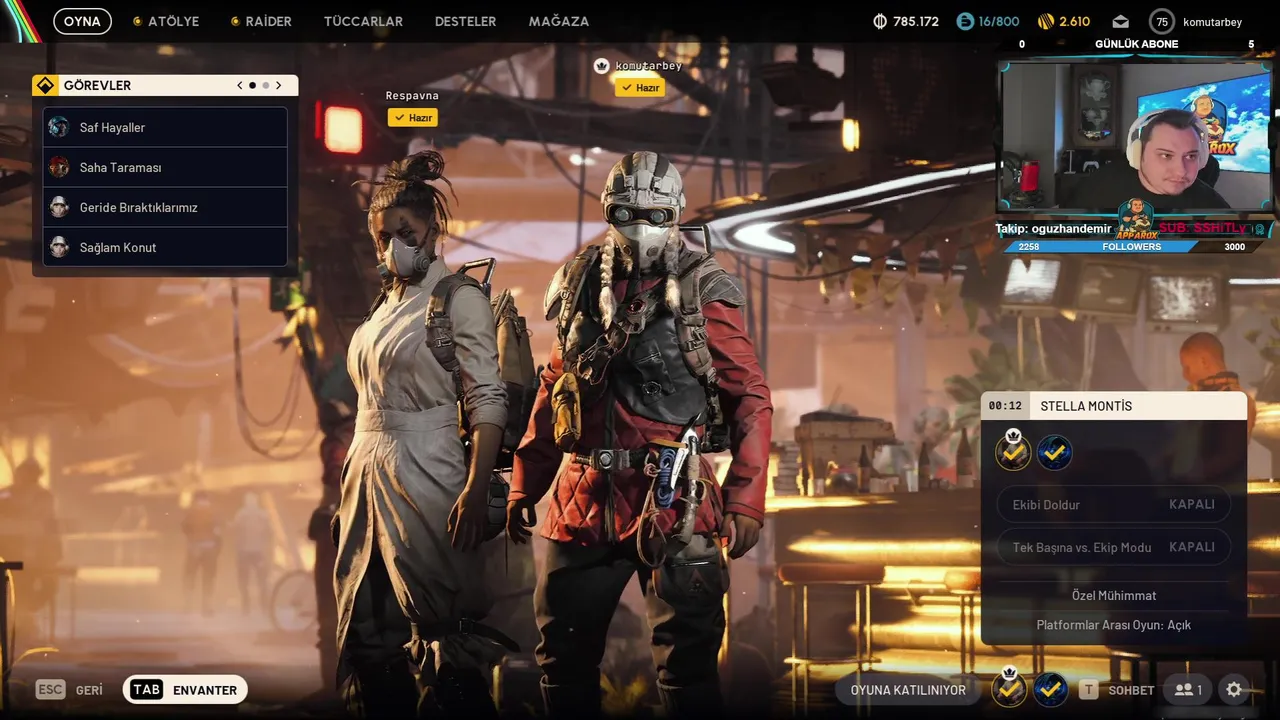Image resolution: width=1280 pixels, height=720 pixels.
Task: Open the Saf Hayaller quest
Action: (165, 127)
